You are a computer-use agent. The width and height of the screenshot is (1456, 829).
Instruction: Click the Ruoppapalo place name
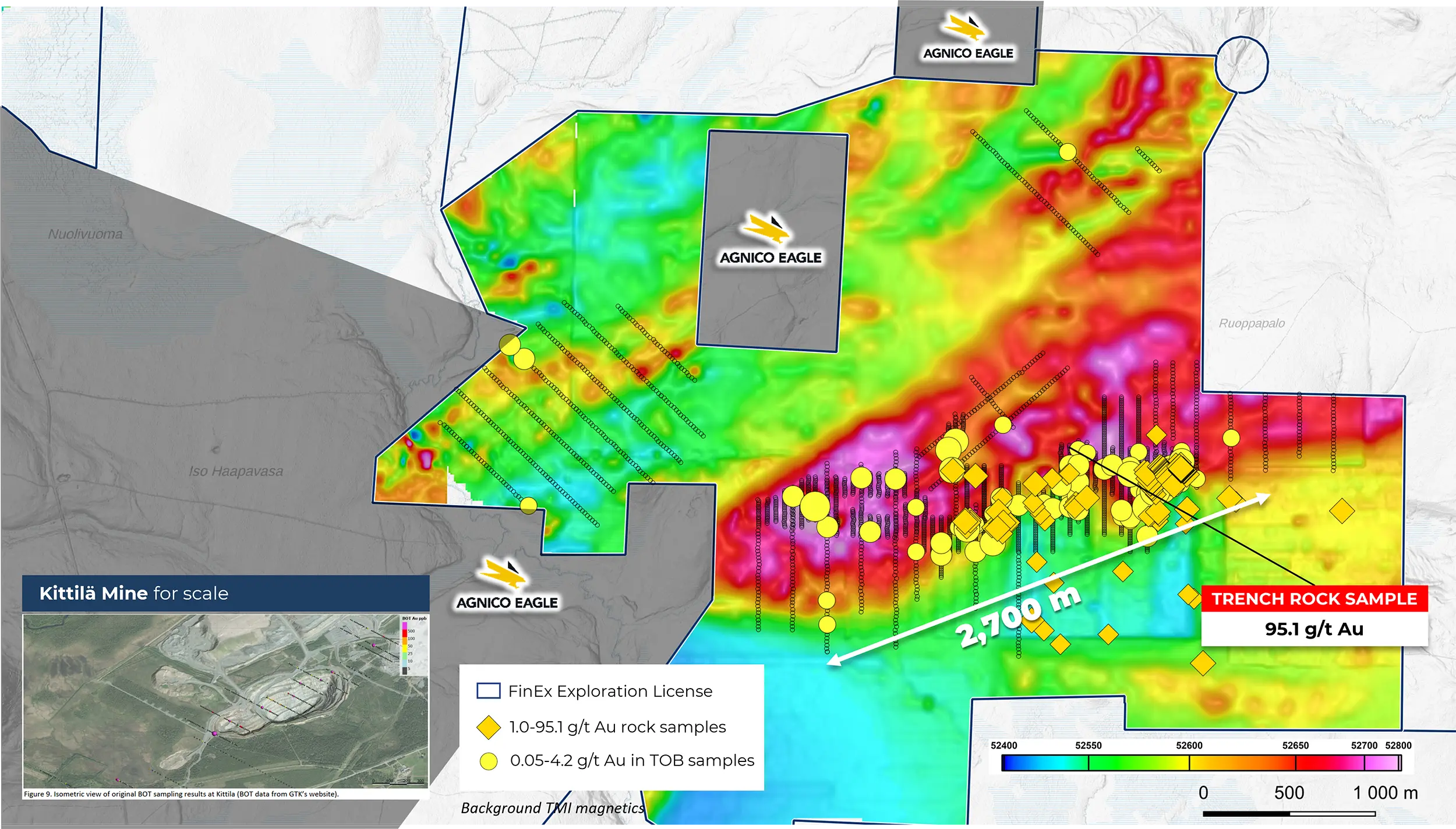(1252, 323)
